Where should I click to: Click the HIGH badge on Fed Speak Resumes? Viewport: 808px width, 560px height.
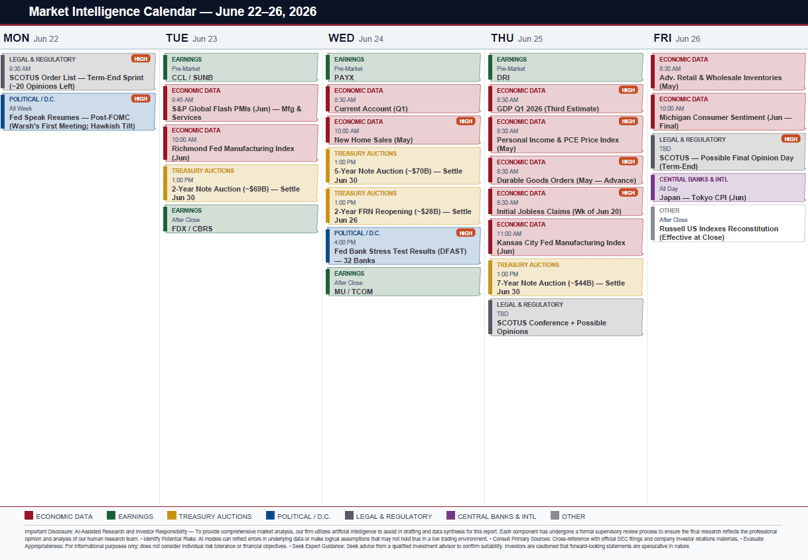141,98
